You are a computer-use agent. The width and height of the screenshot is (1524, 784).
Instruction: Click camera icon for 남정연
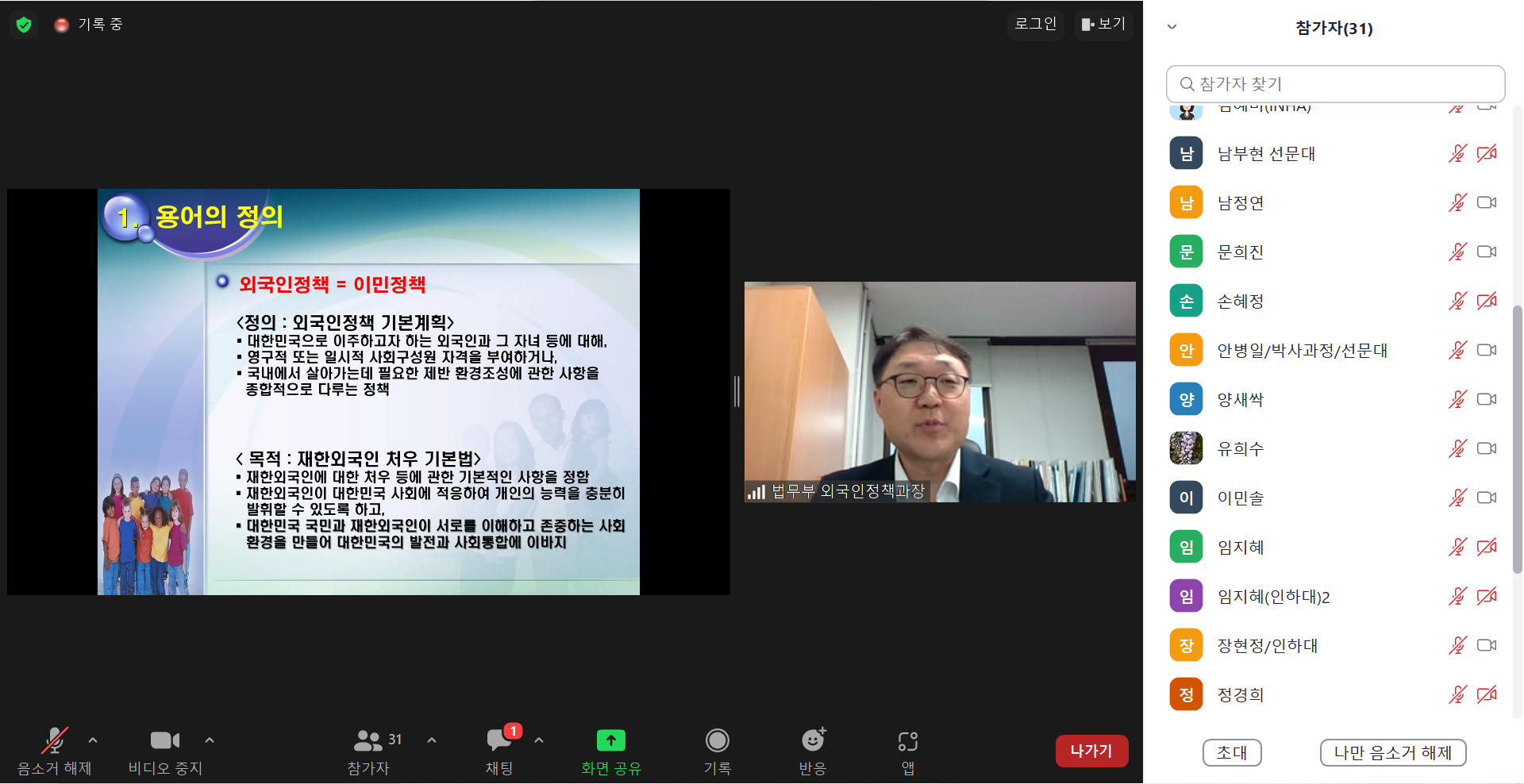click(x=1487, y=202)
